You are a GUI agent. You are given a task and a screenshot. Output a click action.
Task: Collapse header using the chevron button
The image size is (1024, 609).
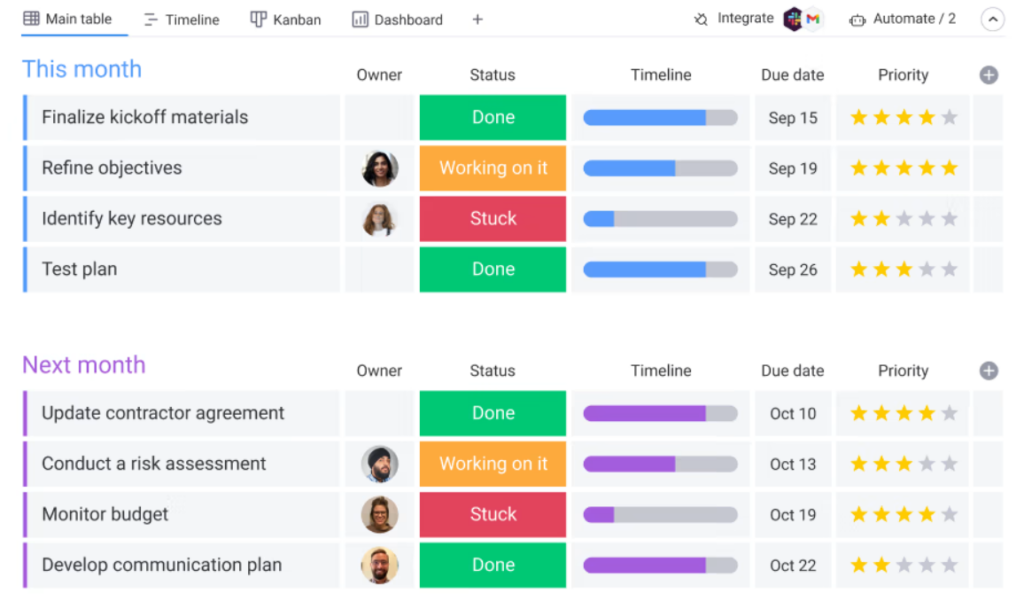992,19
